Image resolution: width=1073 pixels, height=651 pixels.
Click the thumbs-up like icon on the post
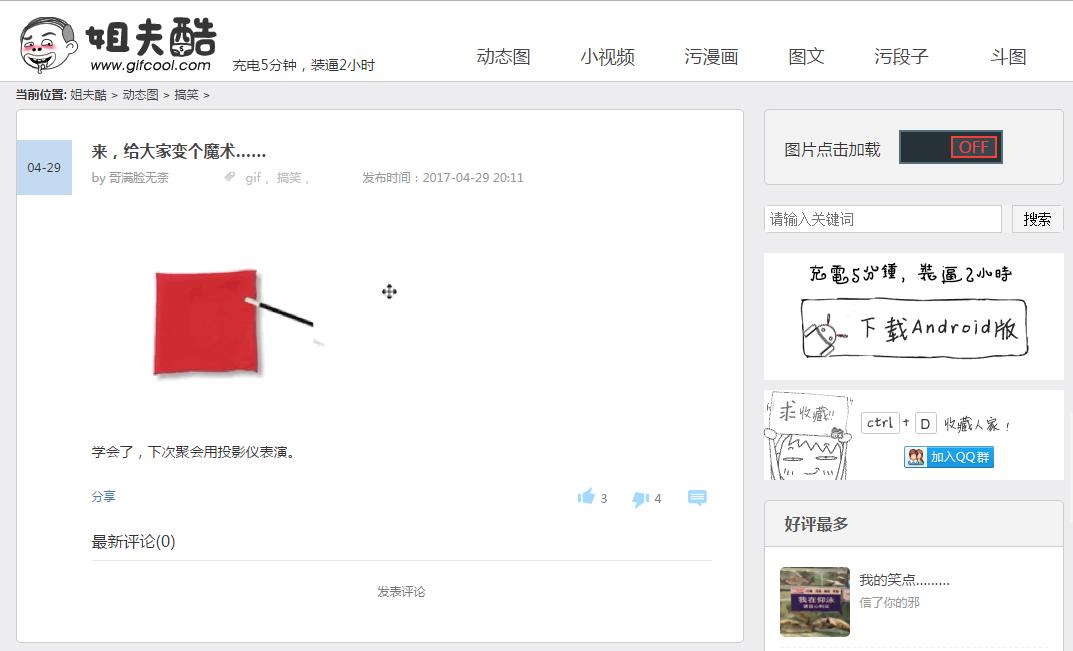[585, 497]
